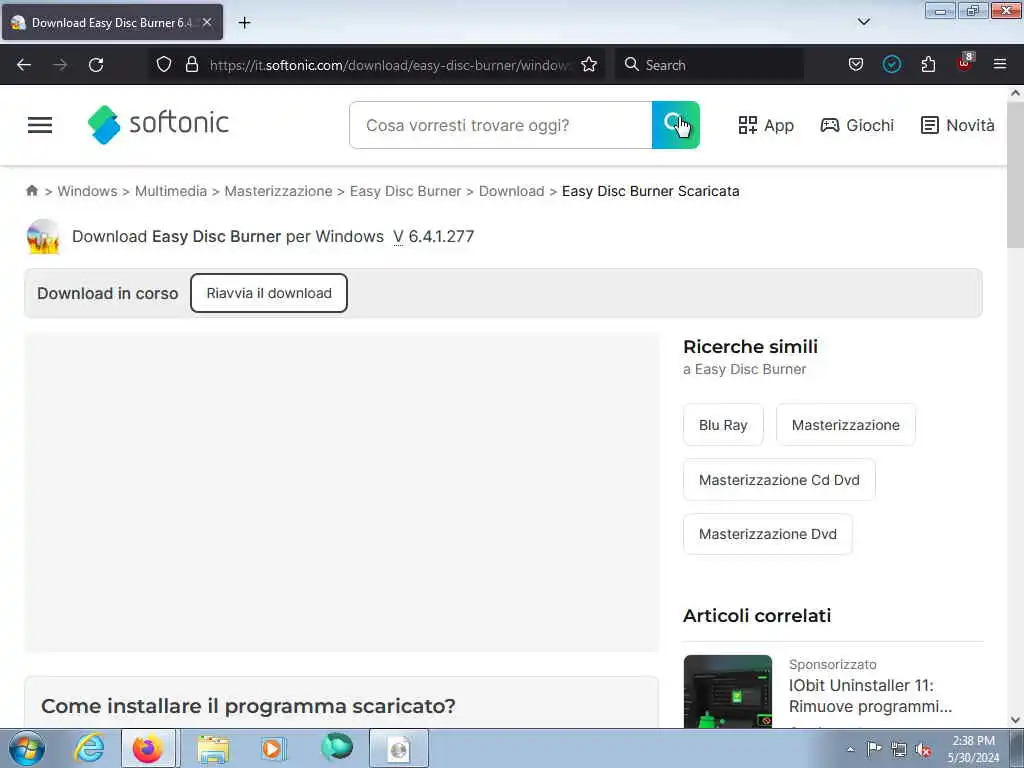Viewport: 1024px width, 768px height.
Task: Select the Masterizzazione Dvd tag
Action: click(x=767, y=534)
